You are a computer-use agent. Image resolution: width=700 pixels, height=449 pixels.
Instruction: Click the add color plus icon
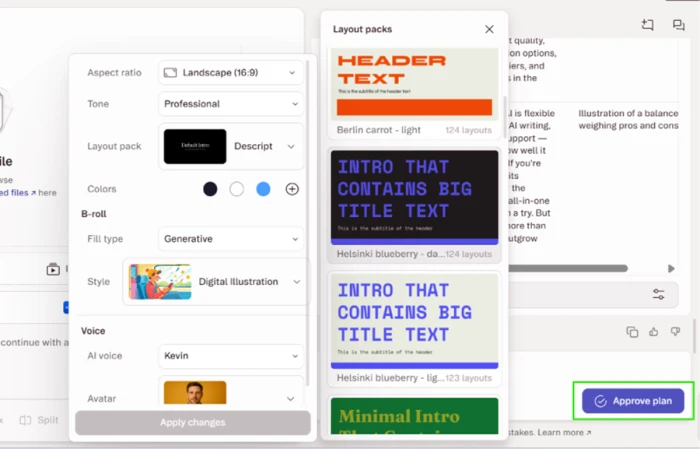[x=292, y=189]
